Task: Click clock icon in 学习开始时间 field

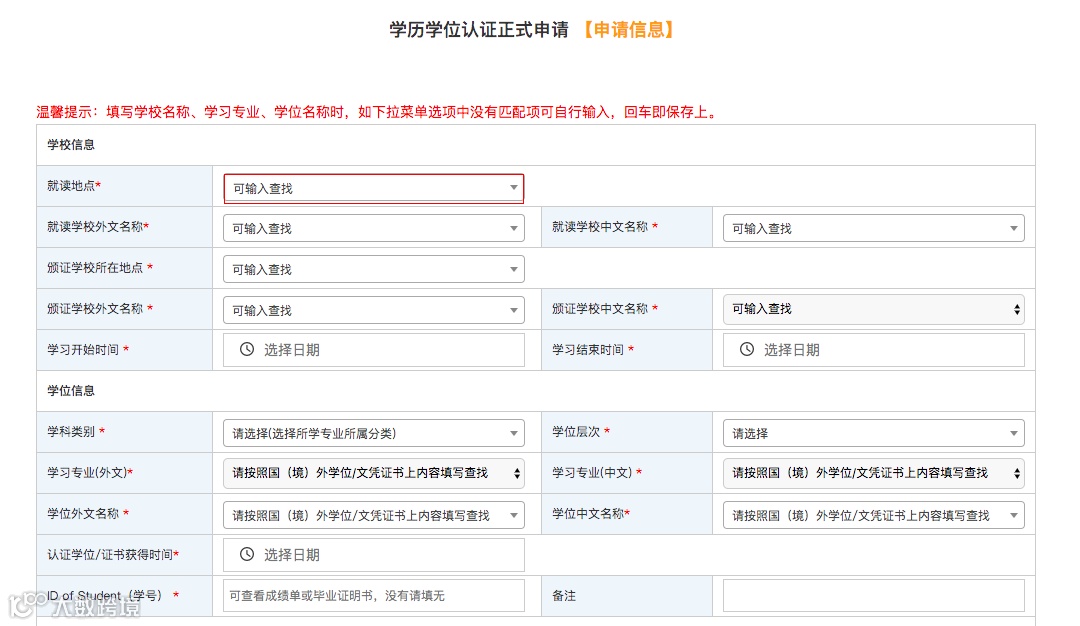Action: 247,349
